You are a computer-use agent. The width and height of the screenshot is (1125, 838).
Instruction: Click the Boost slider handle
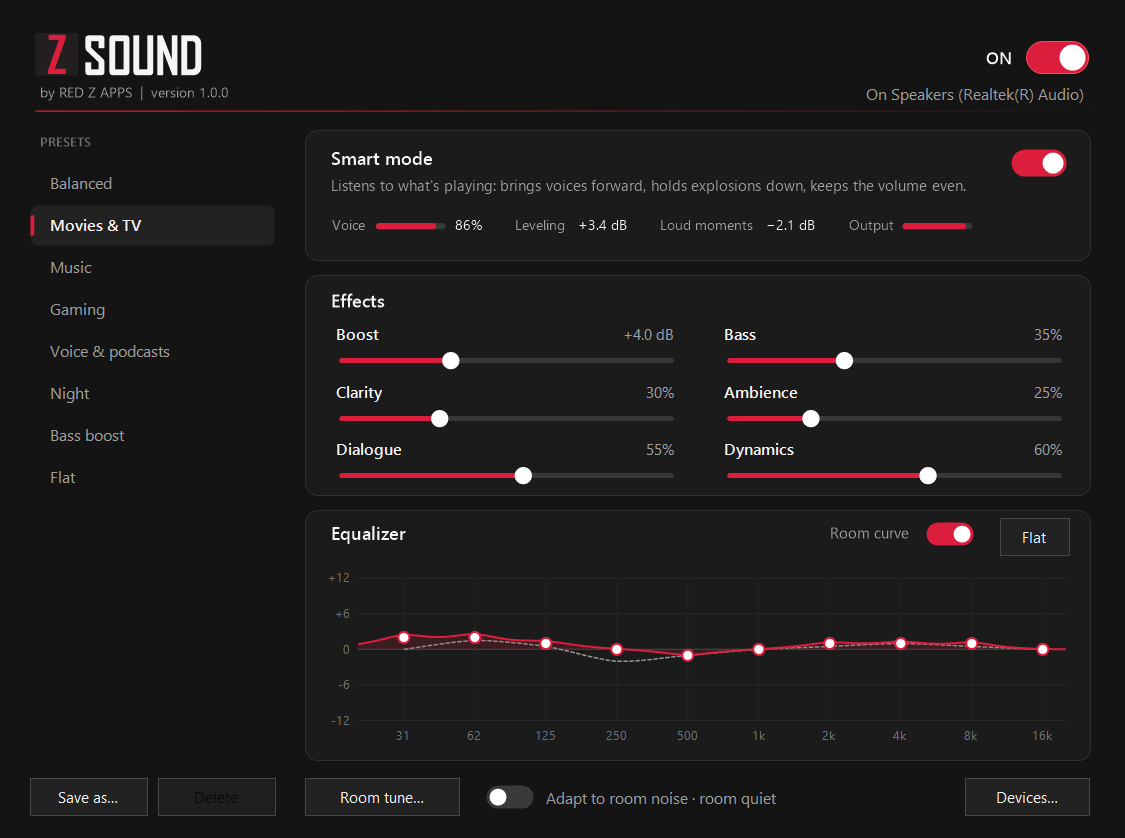(x=451, y=360)
